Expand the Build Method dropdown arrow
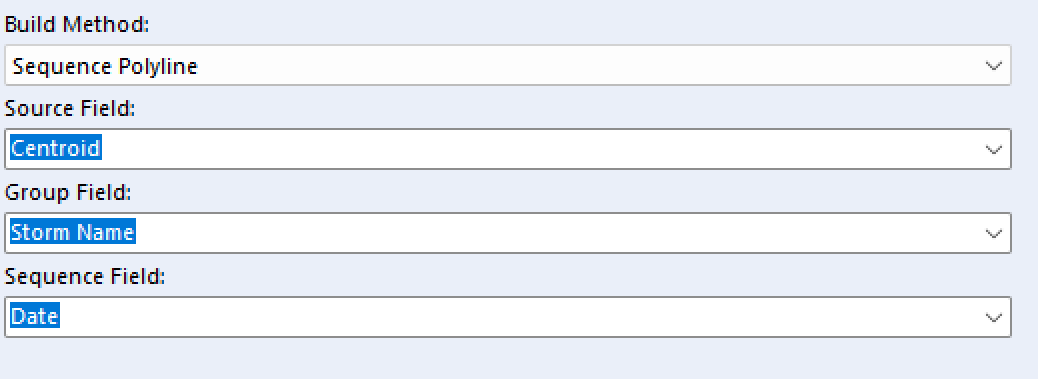 click(x=993, y=65)
